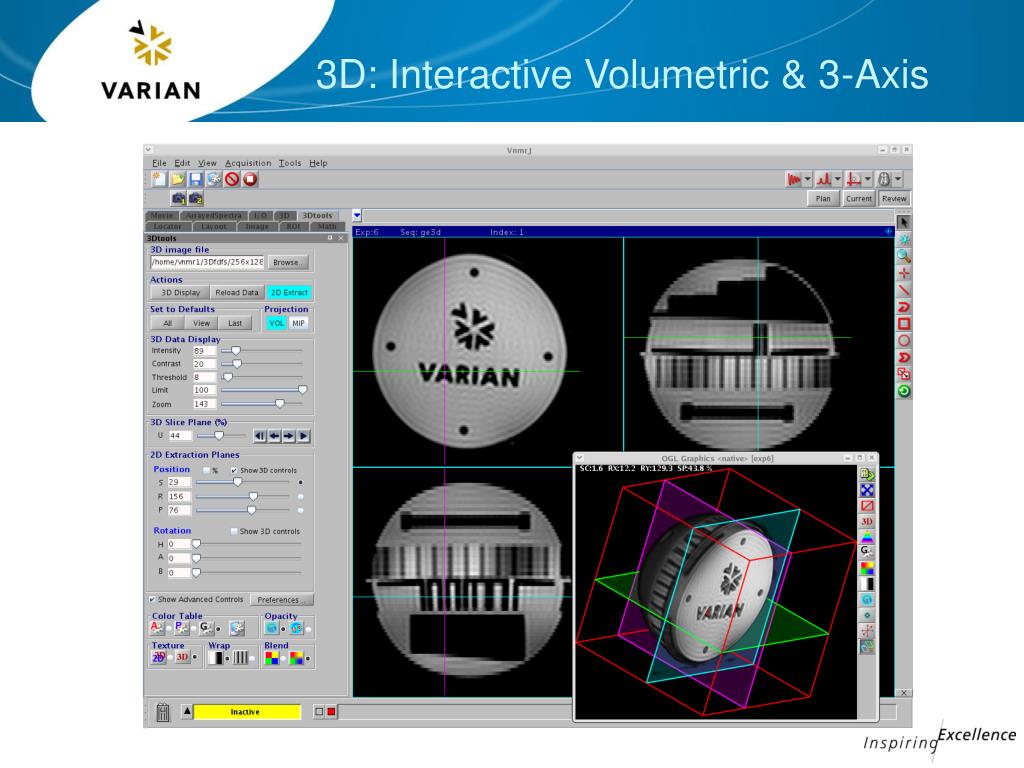Viewport: 1024px width, 768px height.
Task: Click the skip-to-start slice plane button
Action: (x=260, y=436)
